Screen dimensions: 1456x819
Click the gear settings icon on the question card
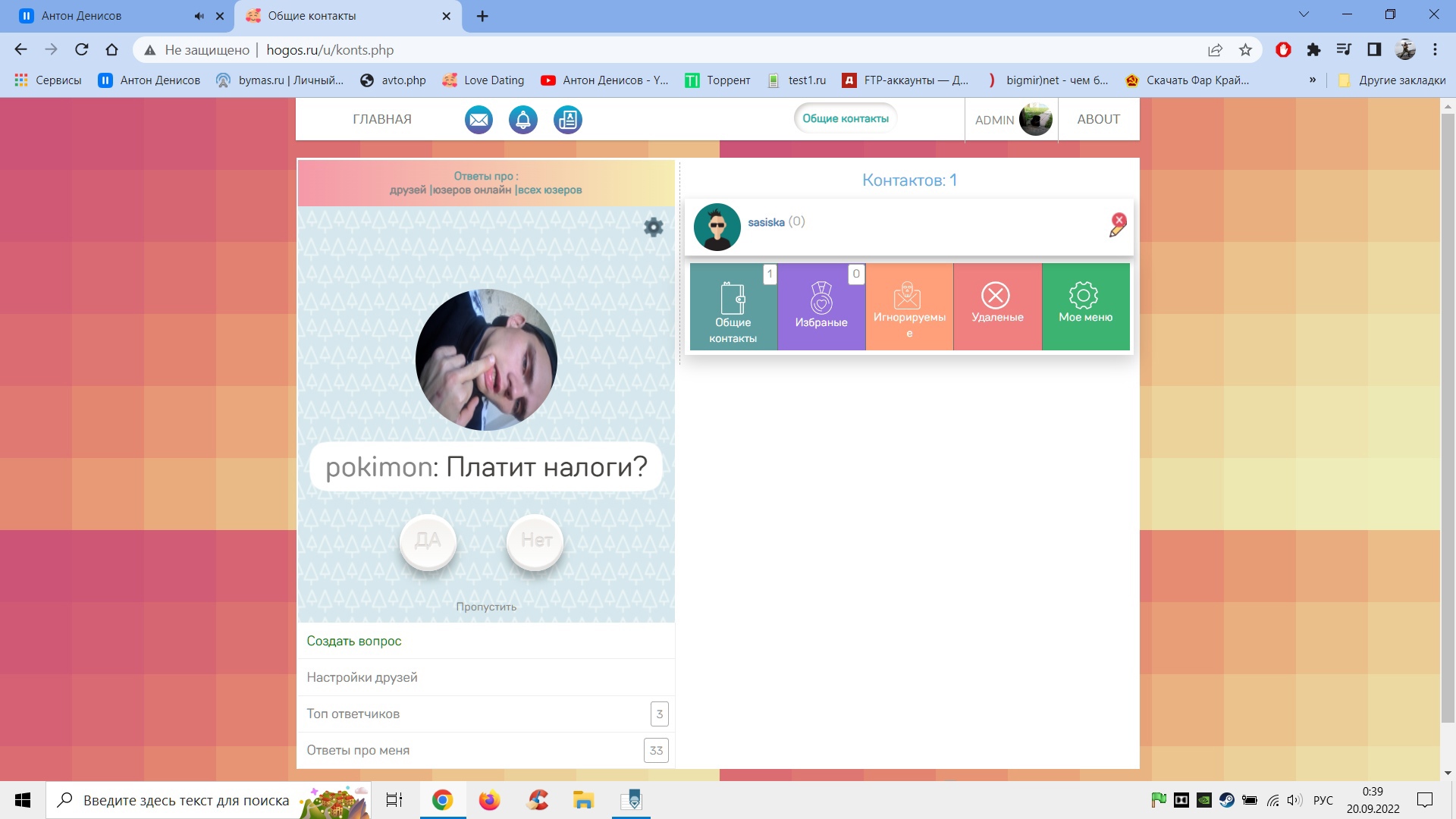pyautogui.click(x=653, y=227)
